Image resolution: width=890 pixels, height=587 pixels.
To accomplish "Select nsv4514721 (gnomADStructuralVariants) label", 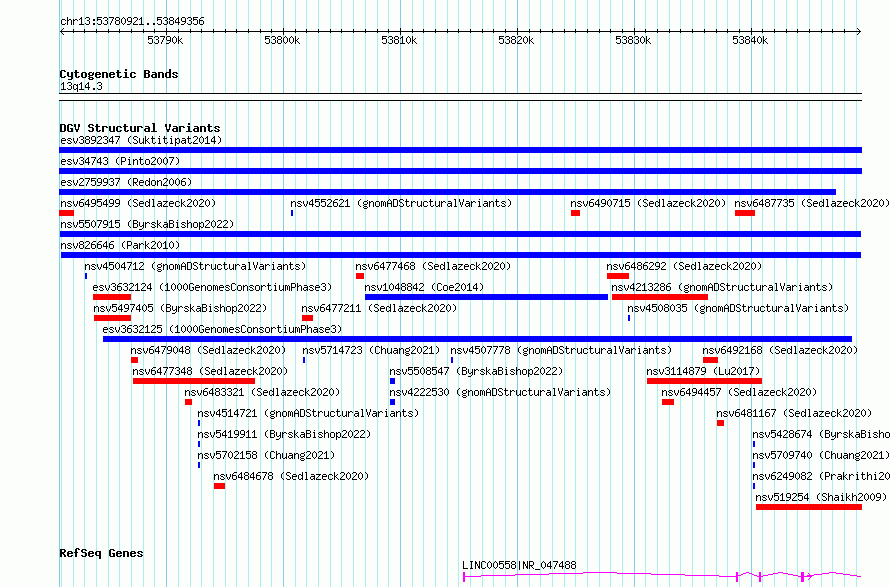I will point(308,413).
